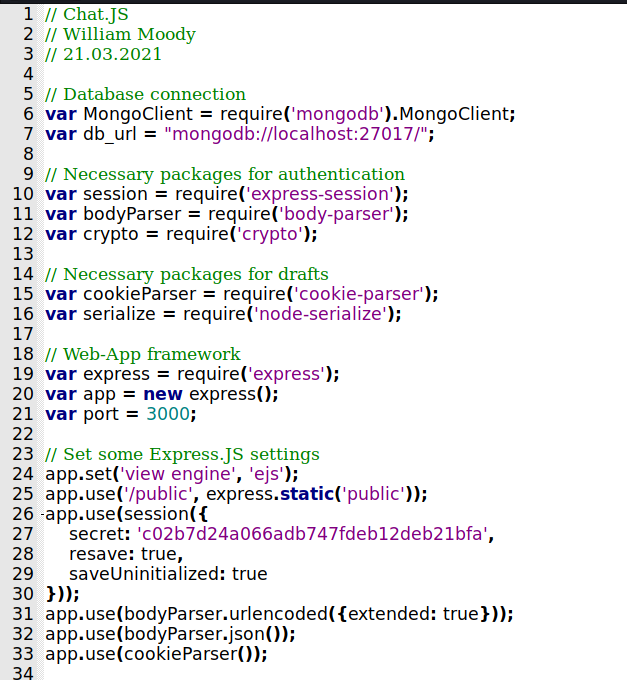Click the comment "// Necessary packages for authentication"
Screen dimensions: 627x680
pos(225,174)
